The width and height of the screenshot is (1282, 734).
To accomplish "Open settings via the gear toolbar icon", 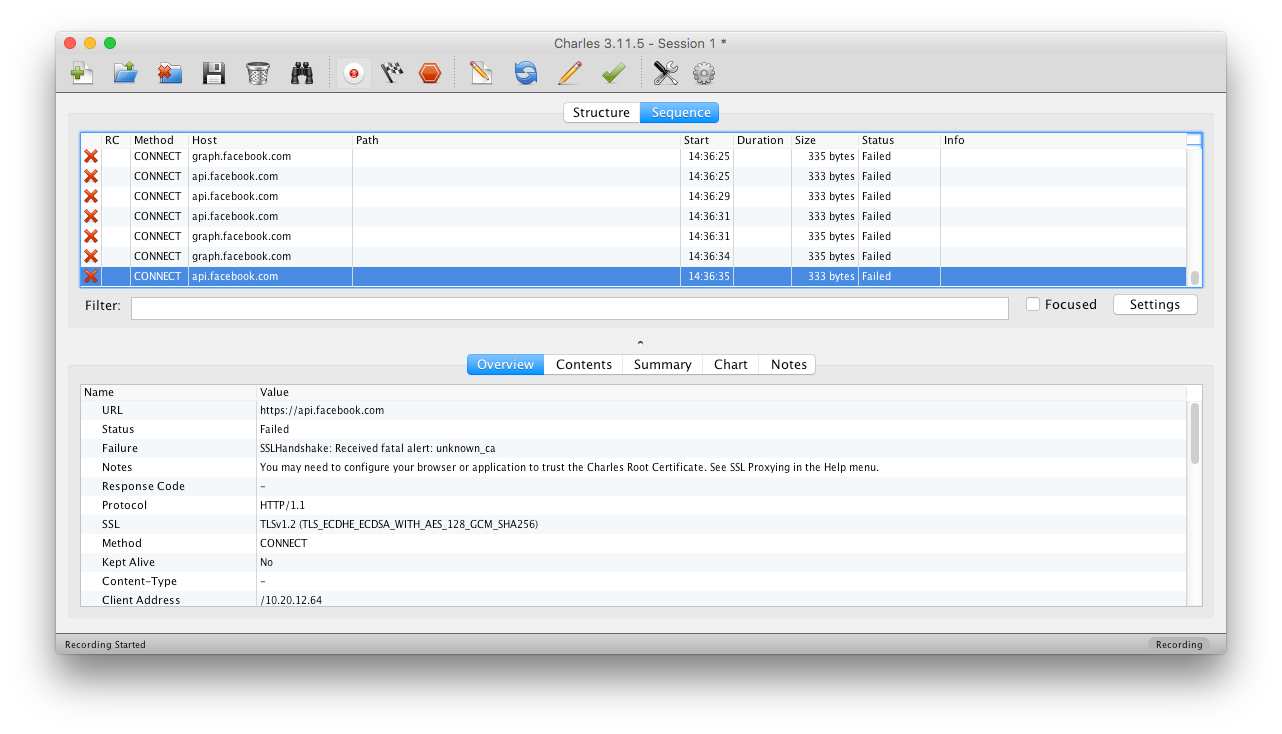I will click(x=705, y=73).
